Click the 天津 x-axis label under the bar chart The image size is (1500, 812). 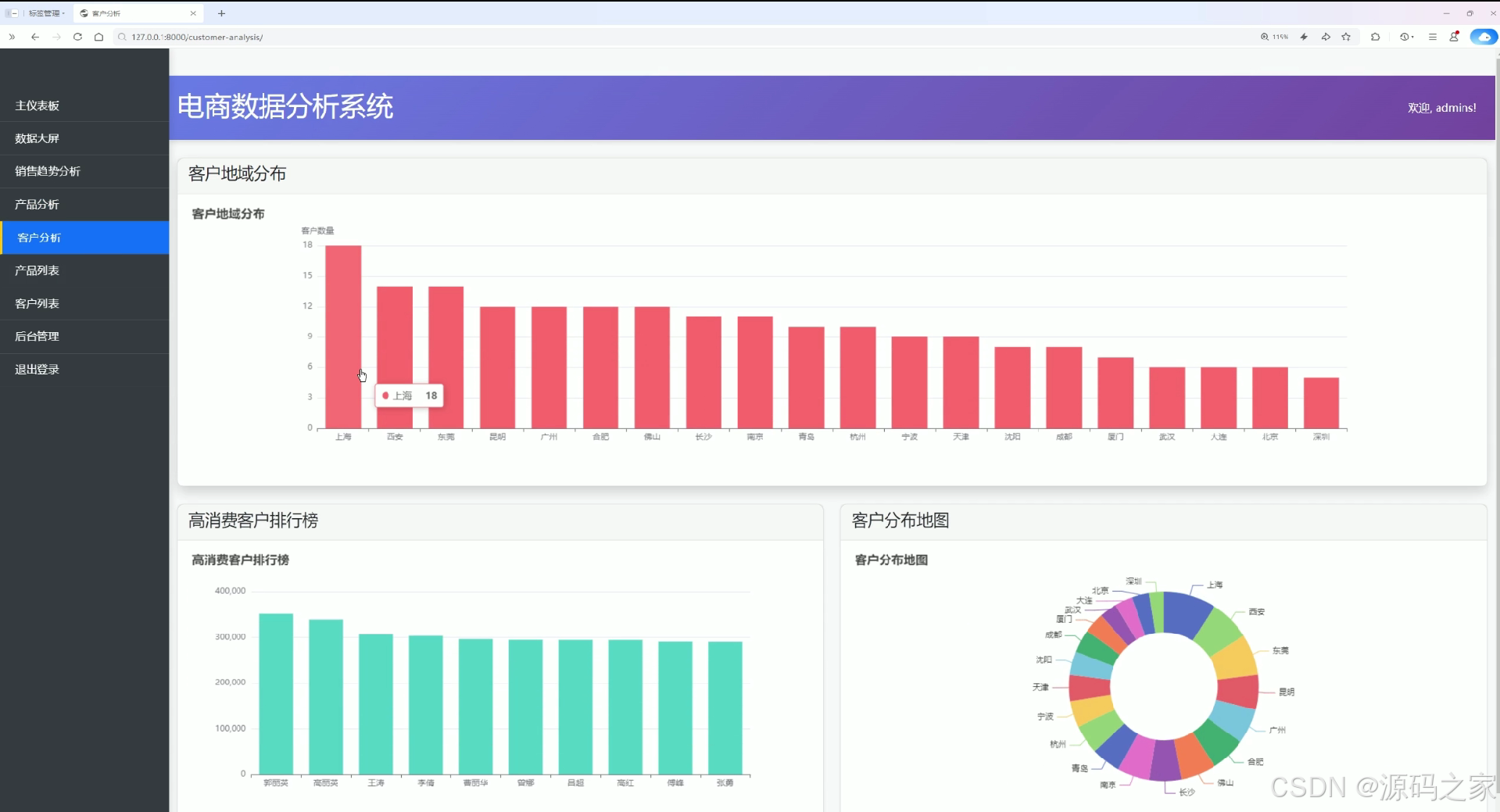coord(961,437)
